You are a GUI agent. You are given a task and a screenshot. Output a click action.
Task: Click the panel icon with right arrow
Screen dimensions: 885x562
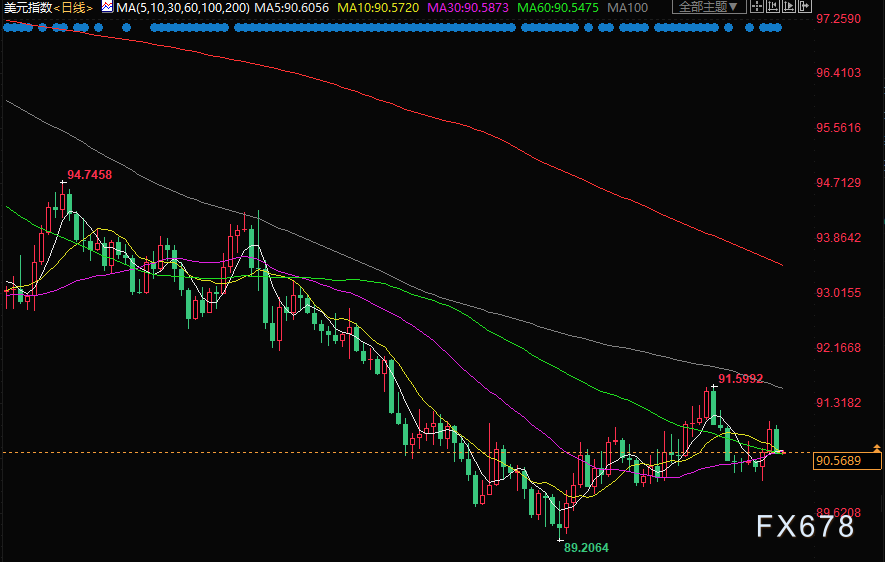point(805,6)
